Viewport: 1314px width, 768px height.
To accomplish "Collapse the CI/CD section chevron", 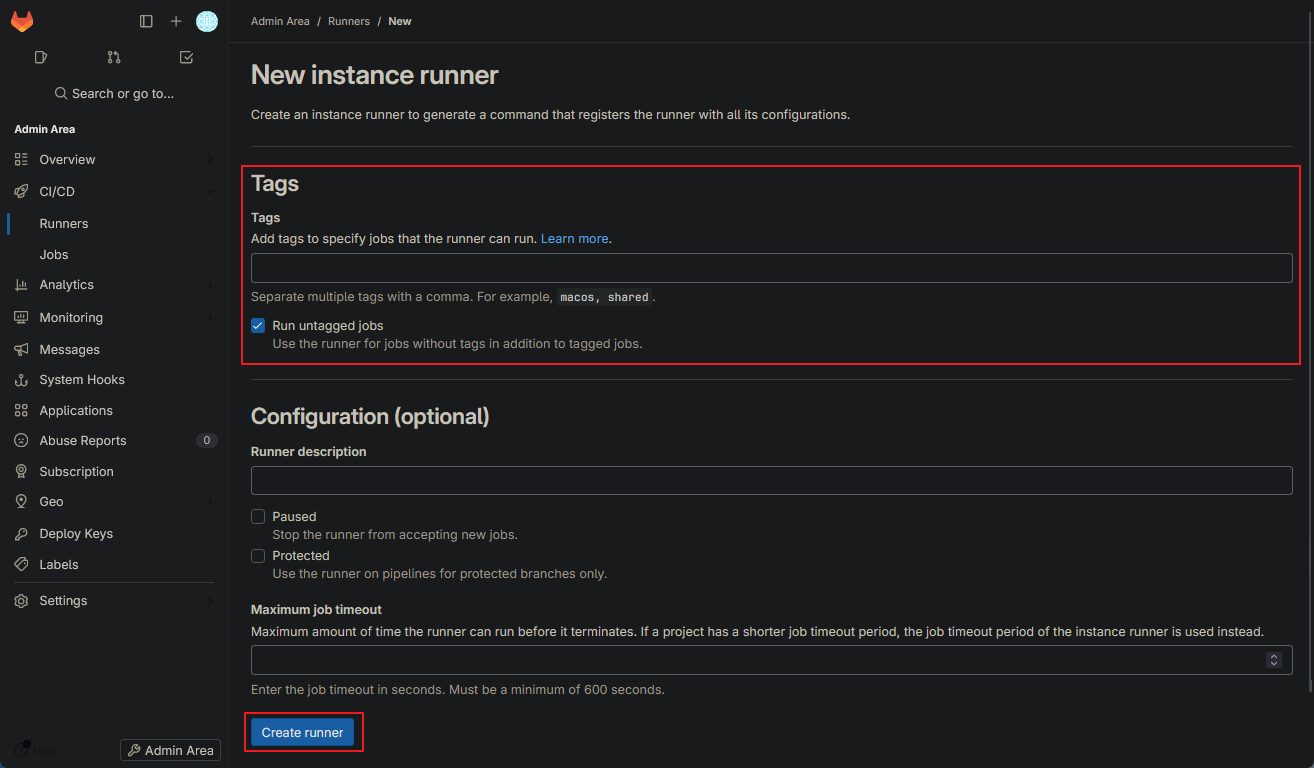I will point(210,191).
